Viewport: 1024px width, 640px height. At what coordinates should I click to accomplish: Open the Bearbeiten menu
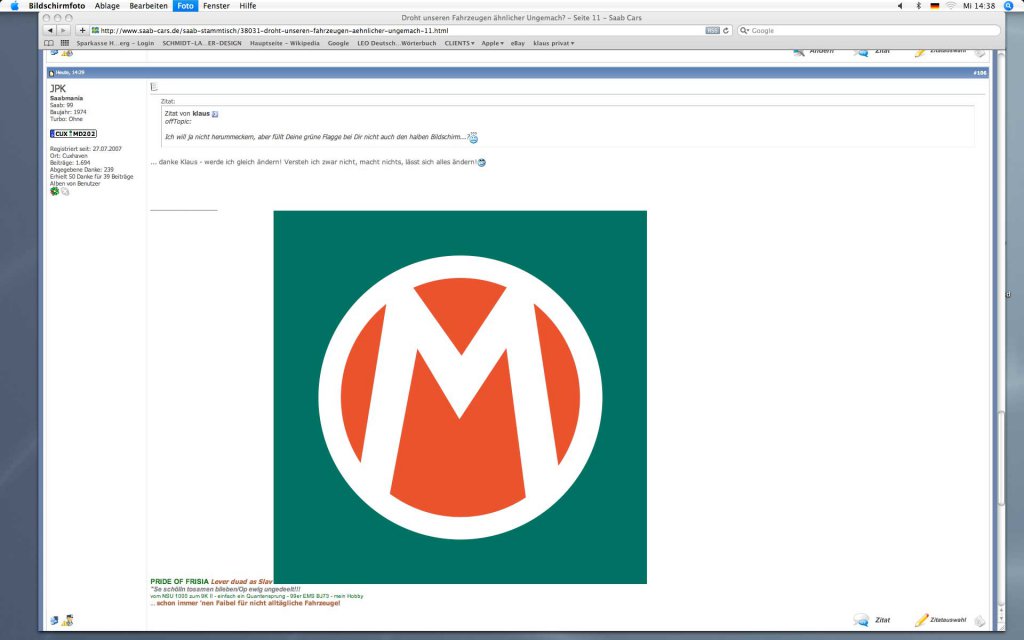coord(148,6)
